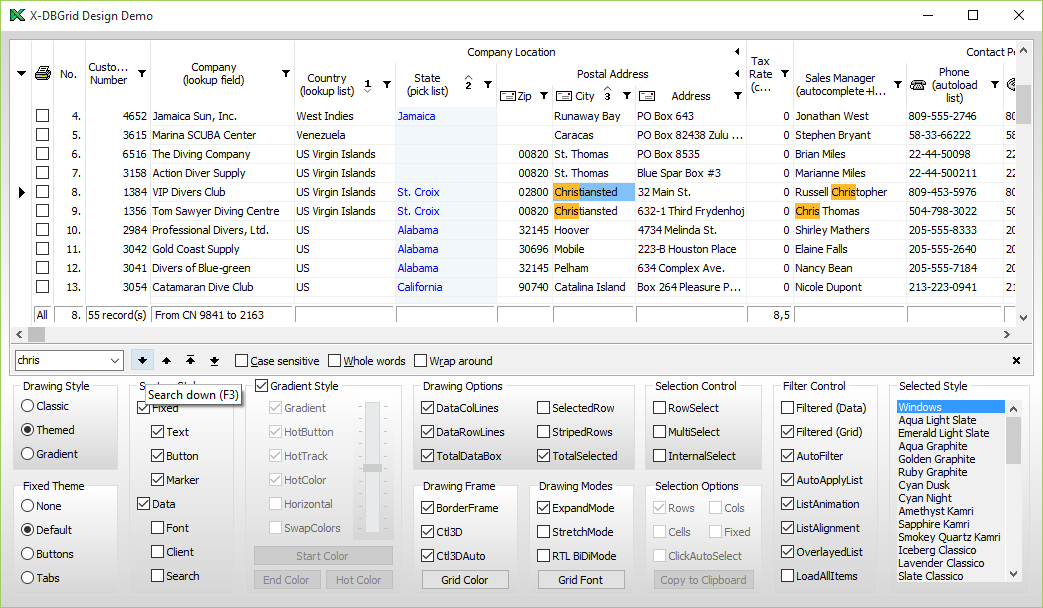Collapse the Company Location column group
The height and width of the screenshot is (608, 1043).
[x=737, y=52]
